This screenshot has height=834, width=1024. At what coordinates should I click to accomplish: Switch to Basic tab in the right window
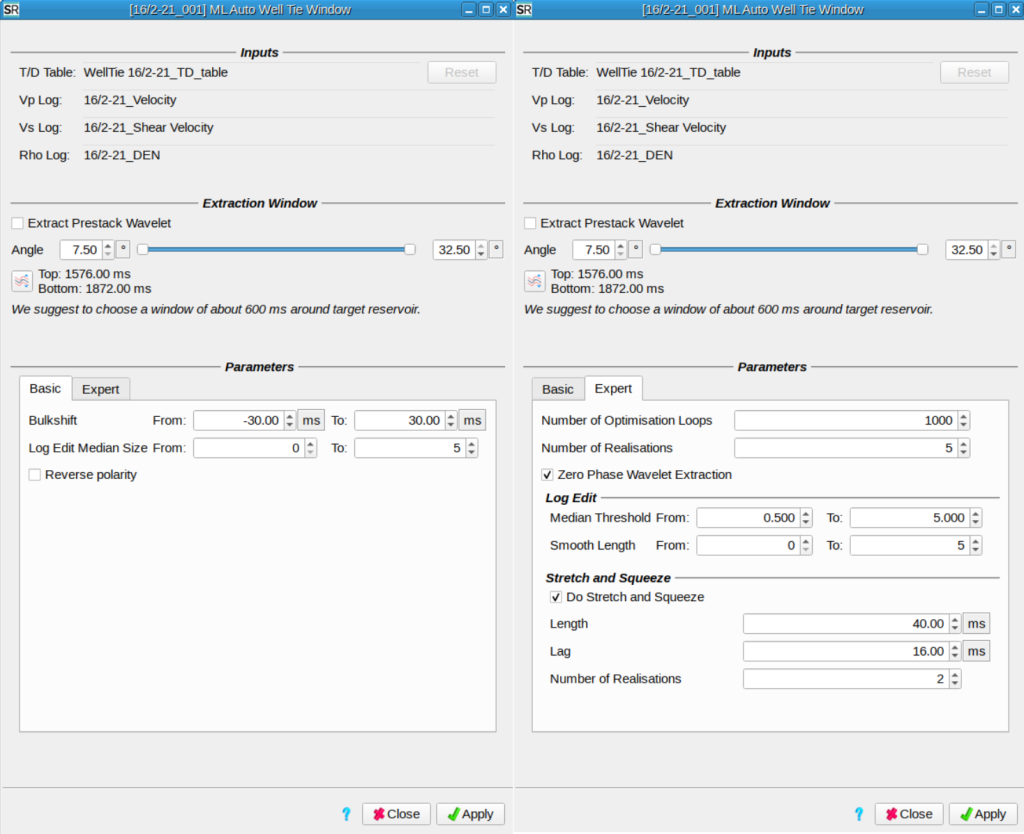pyautogui.click(x=557, y=389)
